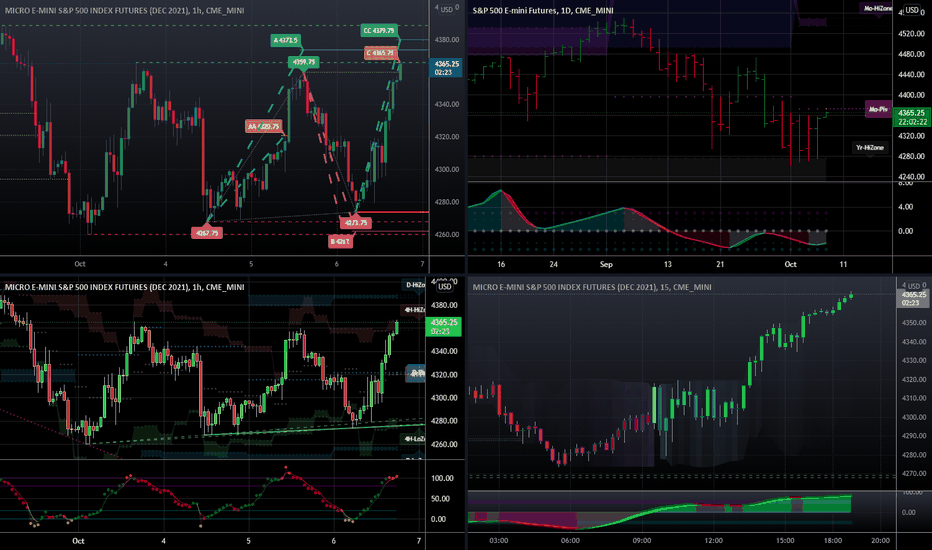Click the 4480.00 price level on the 1D chart
Image resolution: width=932 pixels, height=550 pixels.
(x=911, y=54)
